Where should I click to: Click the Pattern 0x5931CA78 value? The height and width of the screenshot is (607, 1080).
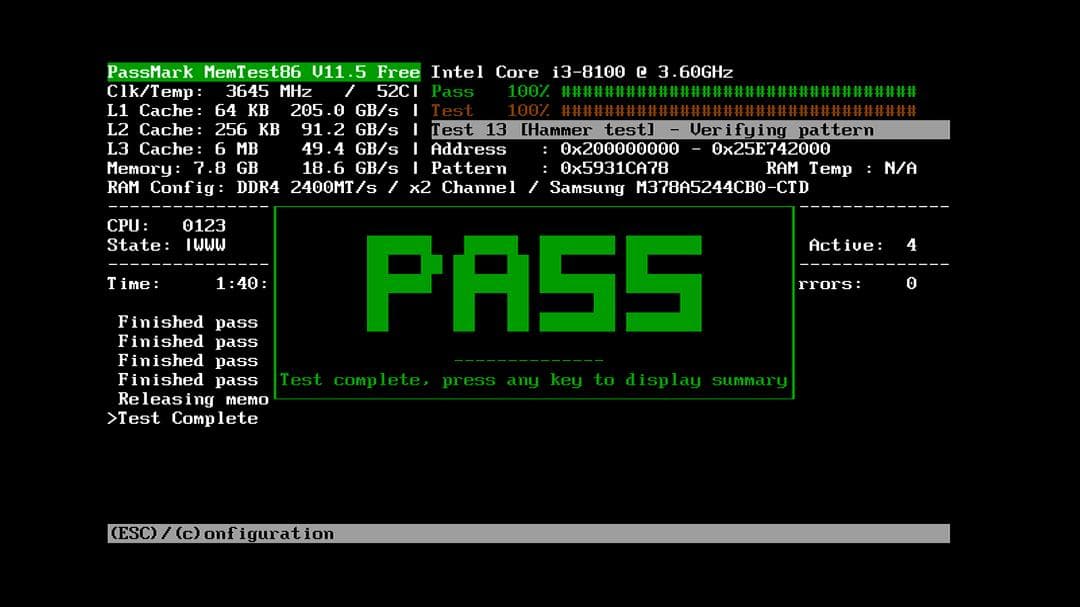click(610, 168)
